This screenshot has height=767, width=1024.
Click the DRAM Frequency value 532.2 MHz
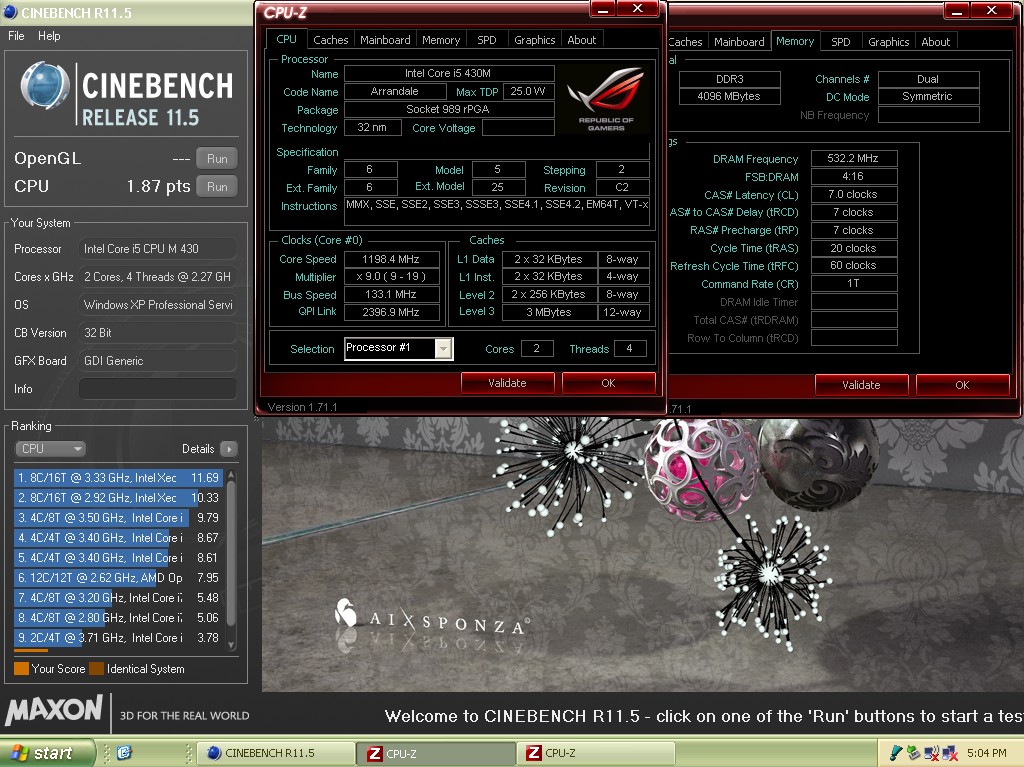[854, 159]
